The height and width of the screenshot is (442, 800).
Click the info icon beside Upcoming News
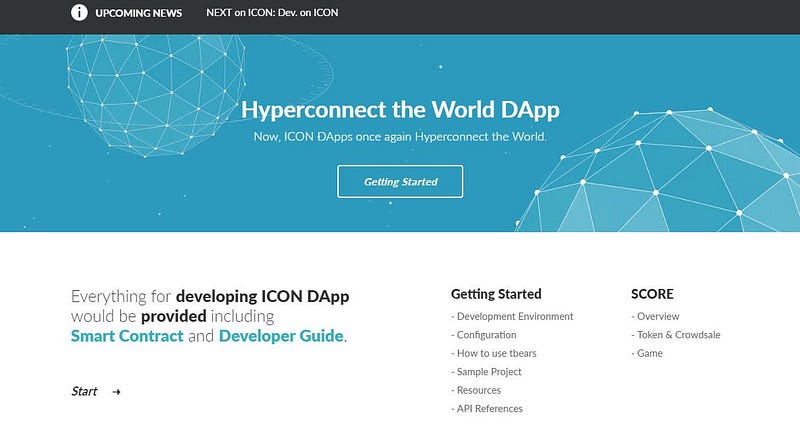79,12
